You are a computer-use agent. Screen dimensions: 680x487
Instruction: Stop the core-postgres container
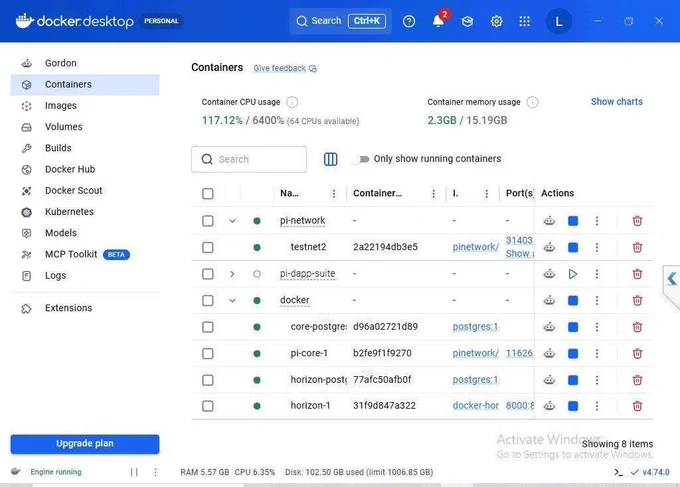pyautogui.click(x=573, y=327)
